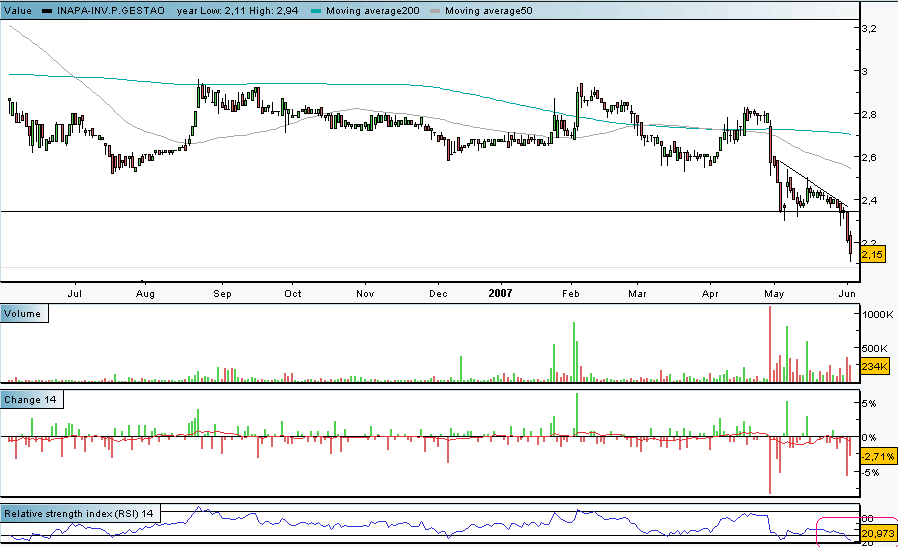The height and width of the screenshot is (547, 898).
Task: Click the 2,4 price axis label
Action: click(x=869, y=200)
